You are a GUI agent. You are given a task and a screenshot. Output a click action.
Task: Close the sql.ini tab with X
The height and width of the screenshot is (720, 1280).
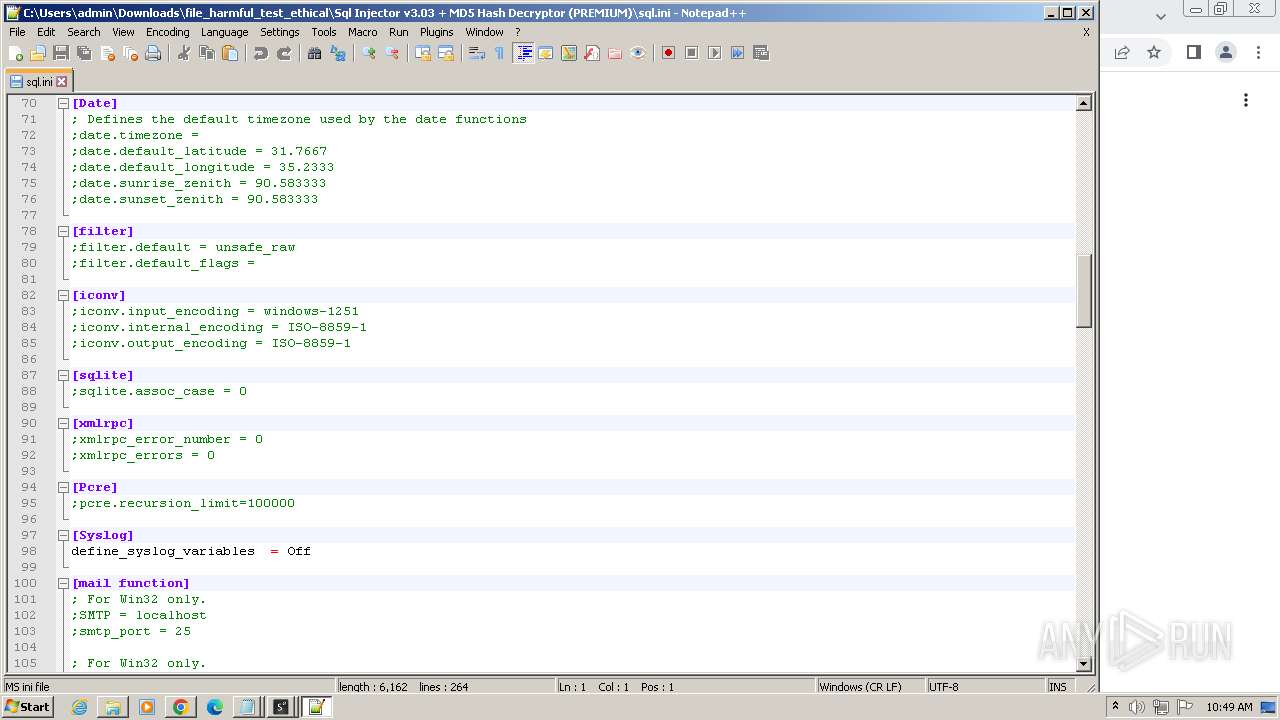61,82
